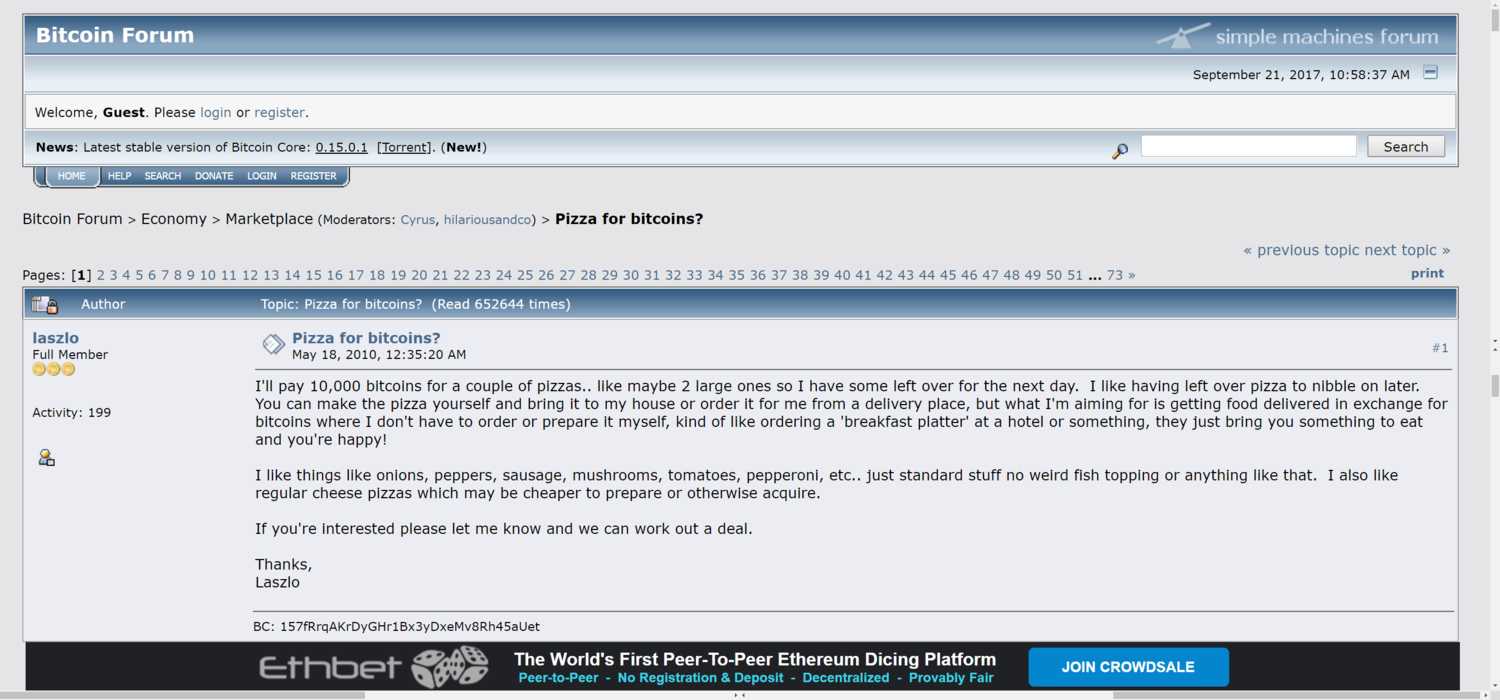Go to page 51 of the topic
The height and width of the screenshot is (700, 1500).
1075,275
